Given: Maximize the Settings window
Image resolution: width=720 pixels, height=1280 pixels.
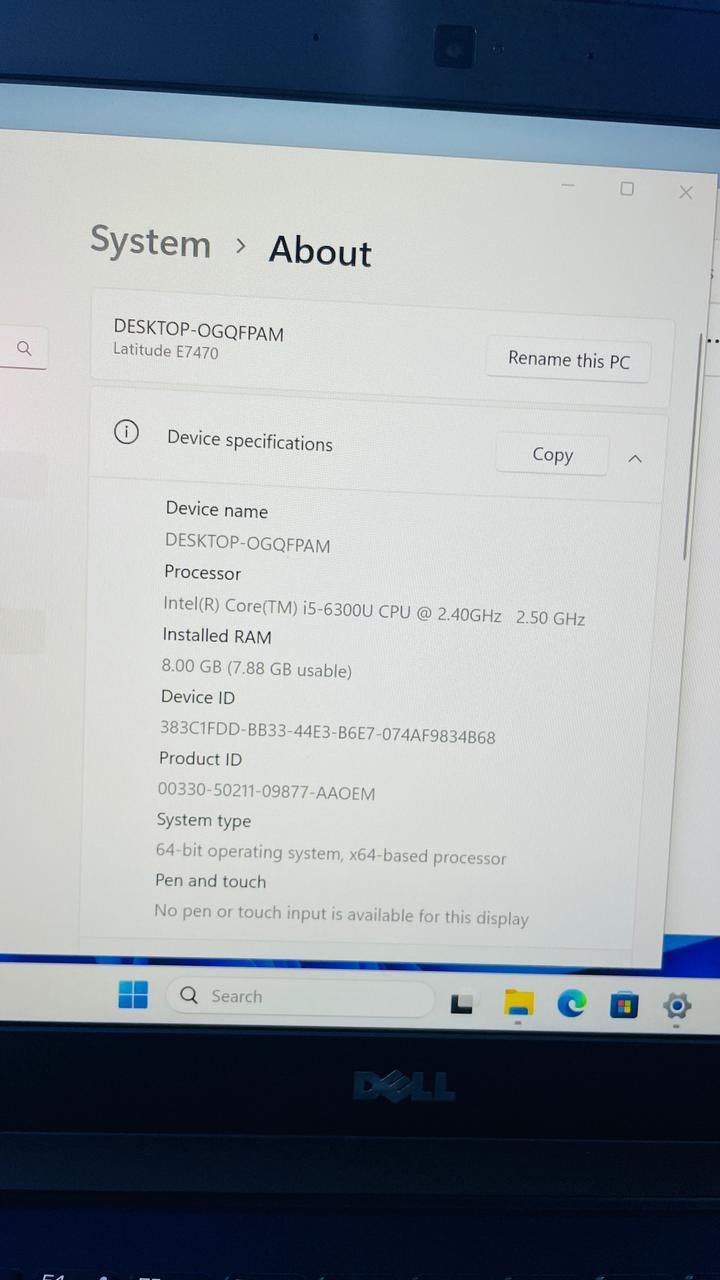Looking at the screenshot, I should (x=627, y=189).
